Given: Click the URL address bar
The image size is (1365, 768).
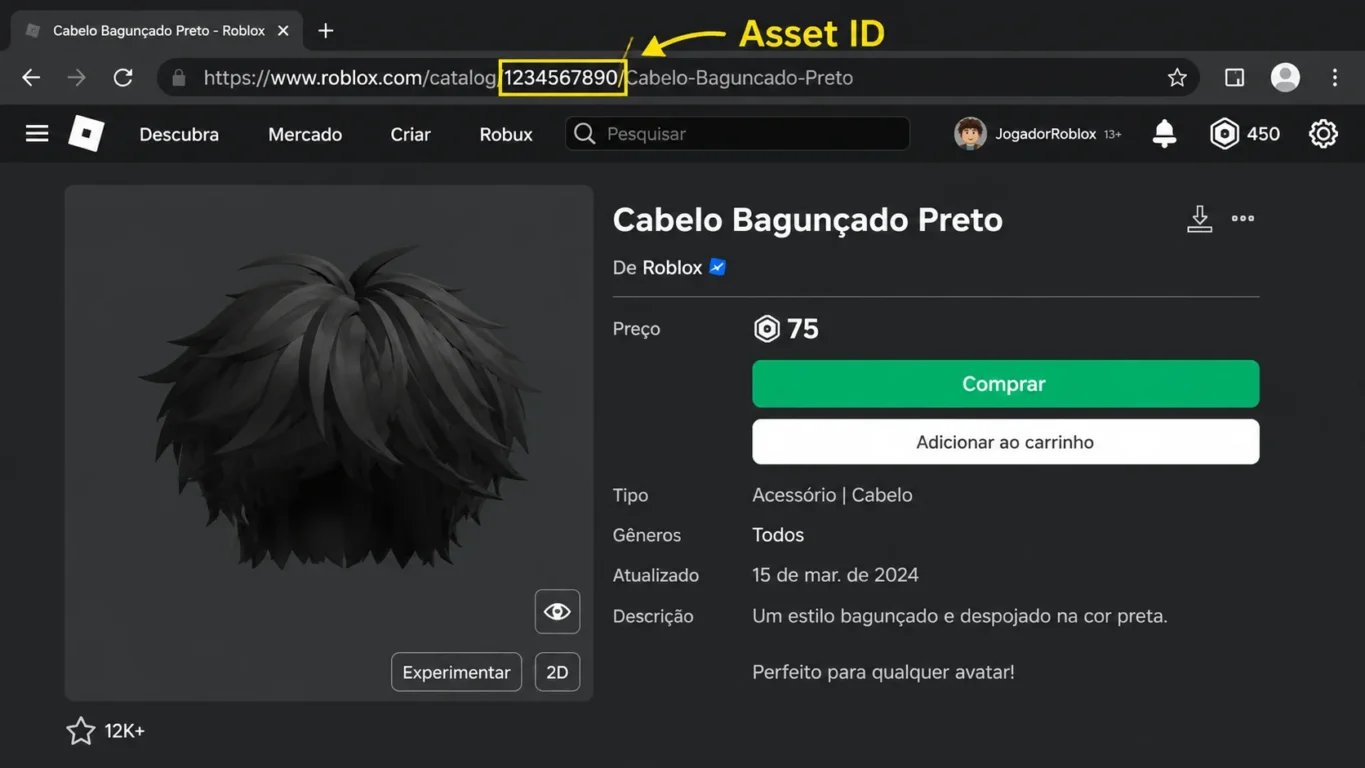Looking at the screenshot, I should point(678,78).
